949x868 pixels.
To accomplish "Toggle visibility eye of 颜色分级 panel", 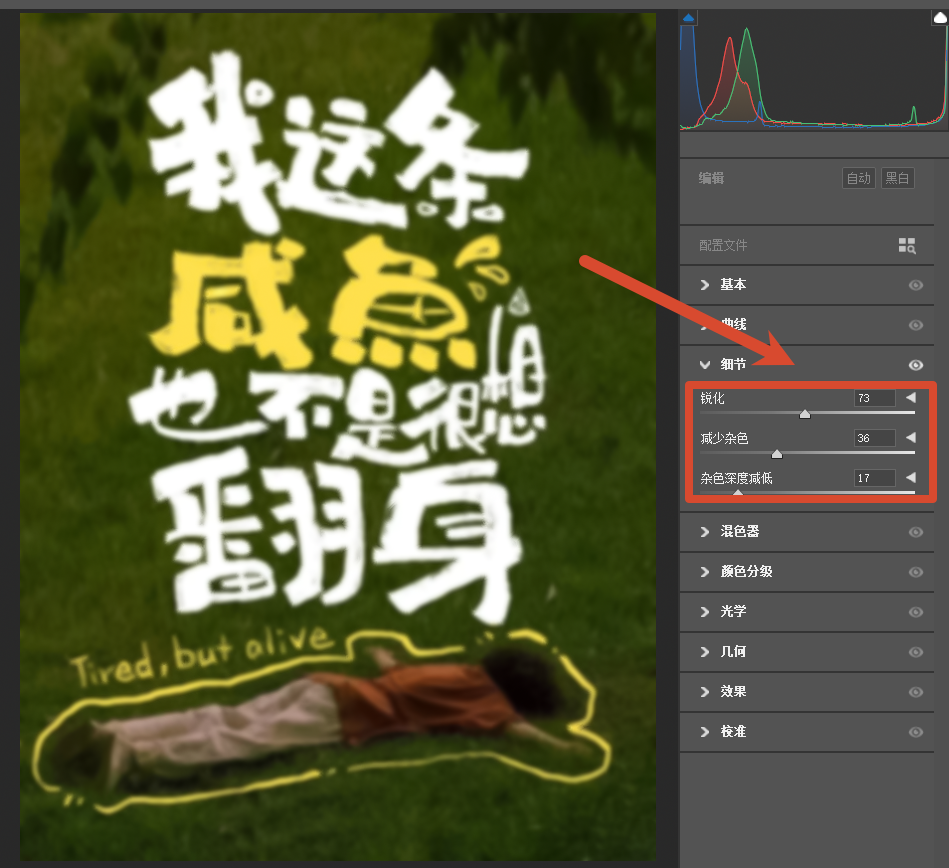I will pos(916,572).
